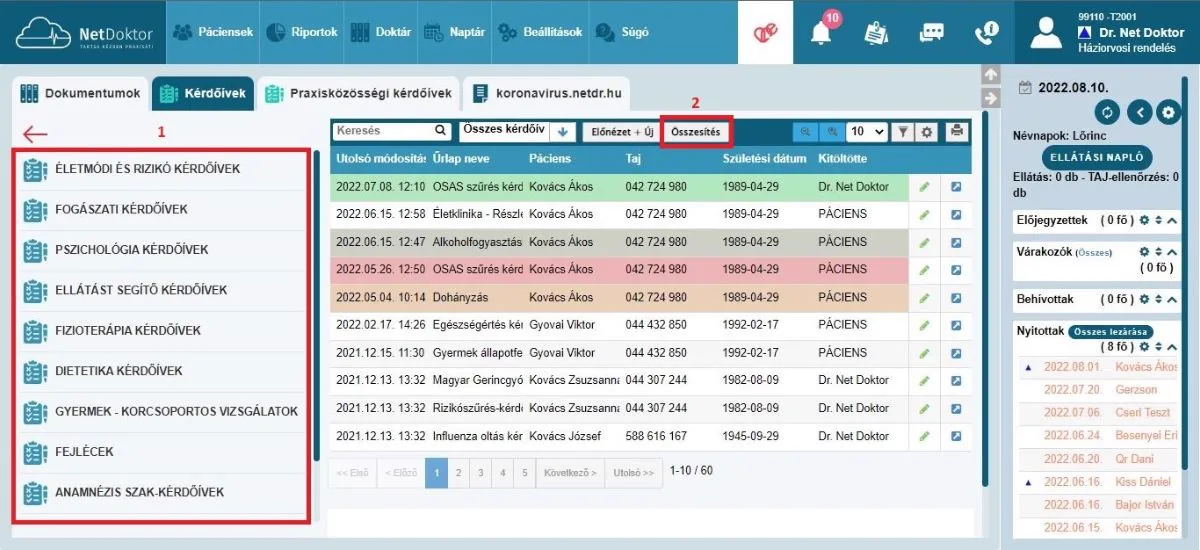Screen dimensions: 1200x550
Task: Edit the 2022.07.08. OSAS szűrés row
Action: (x=924, y=186)
